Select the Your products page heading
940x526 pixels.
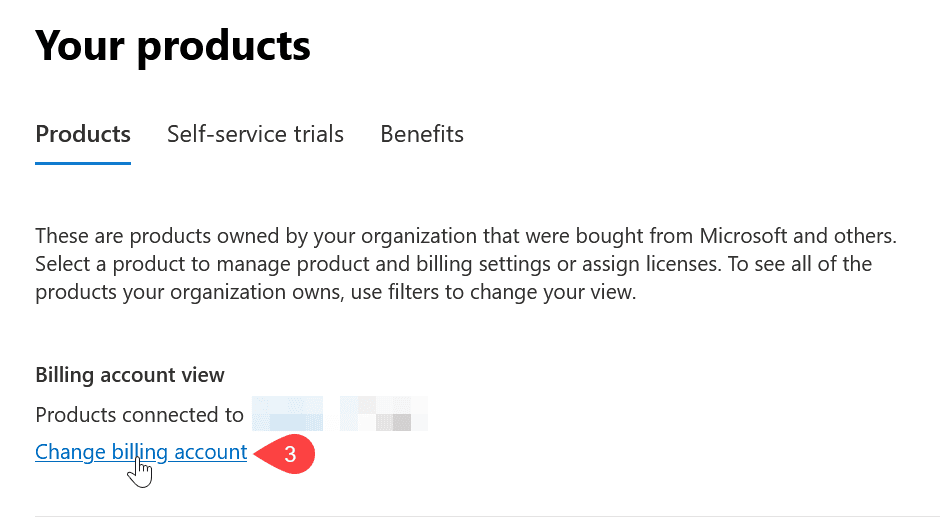tap(173, 46)
